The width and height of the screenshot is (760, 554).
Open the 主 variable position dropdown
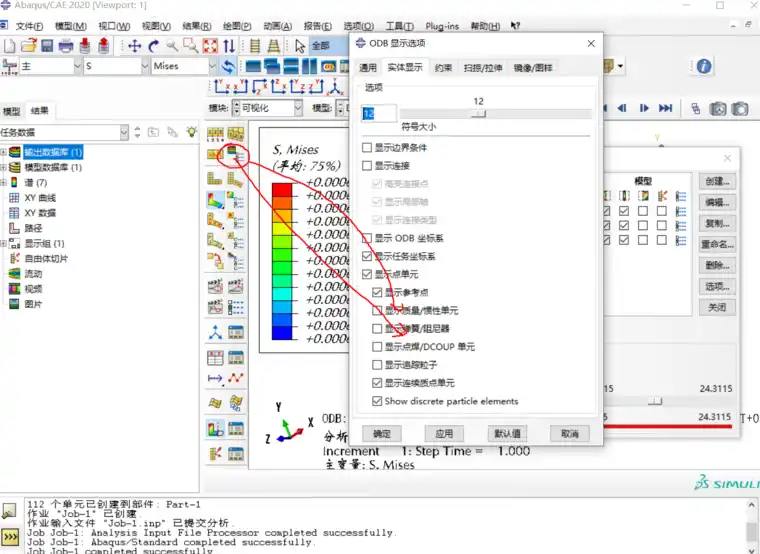(x=77, y=66)
